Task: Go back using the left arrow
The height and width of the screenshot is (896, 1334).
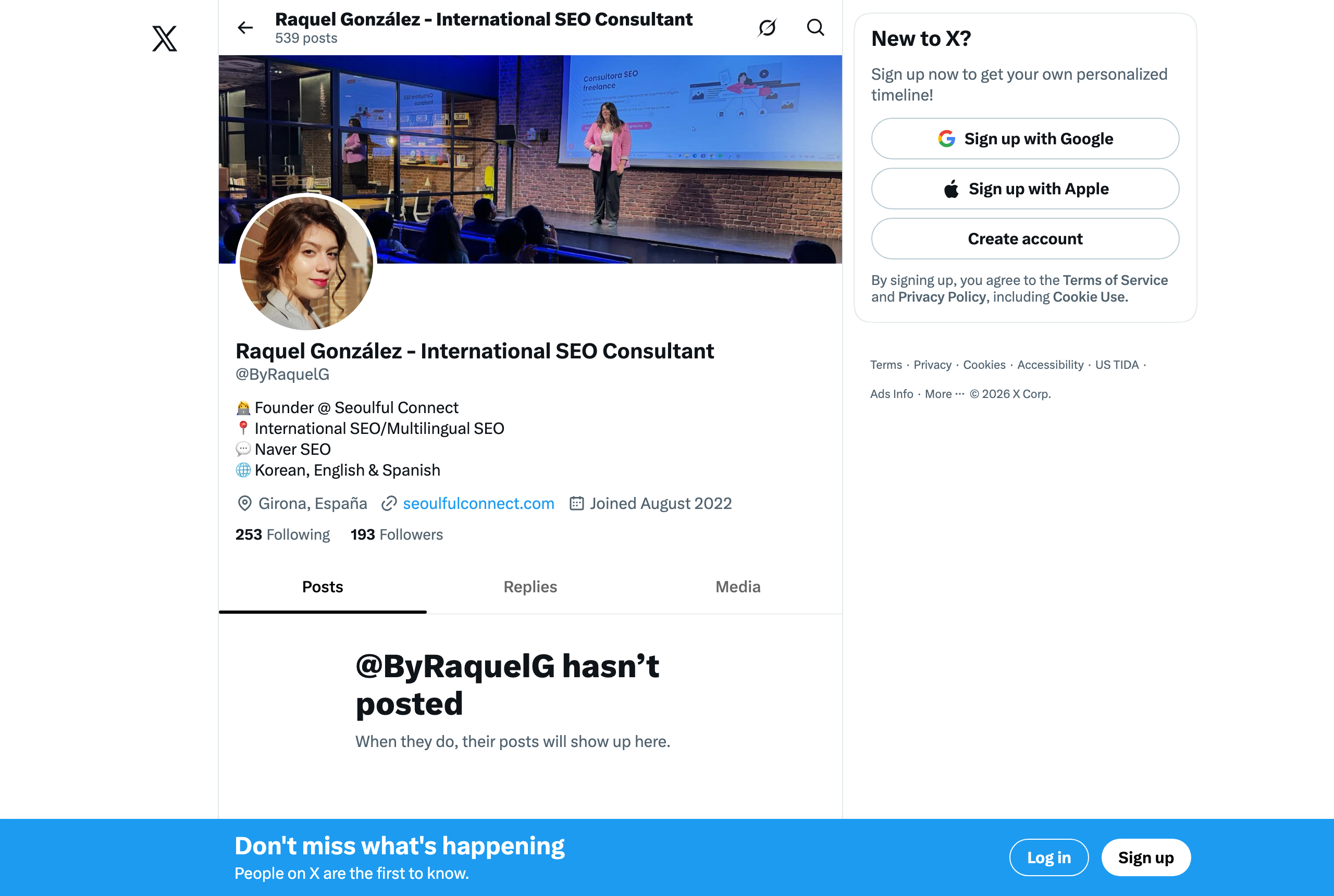Action: [245, 28]
